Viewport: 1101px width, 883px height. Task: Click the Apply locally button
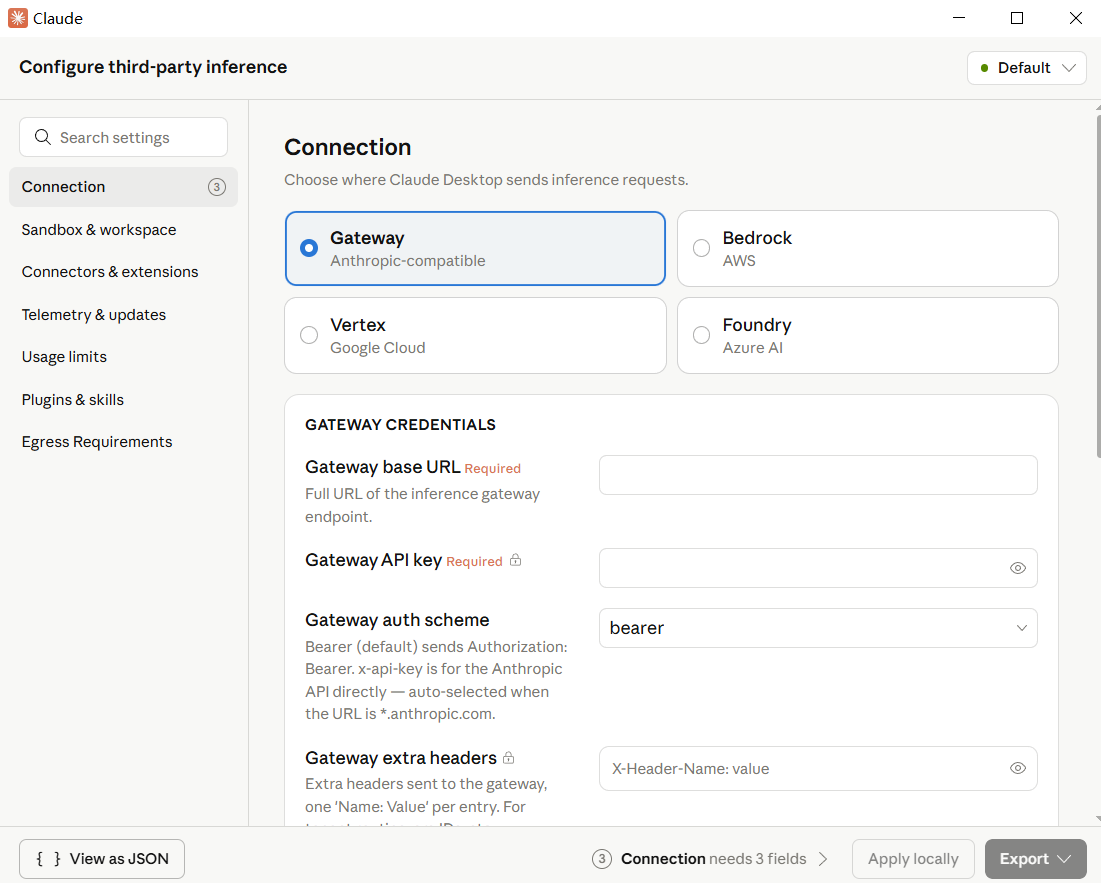pyautogui.click(x=913, y=859)
